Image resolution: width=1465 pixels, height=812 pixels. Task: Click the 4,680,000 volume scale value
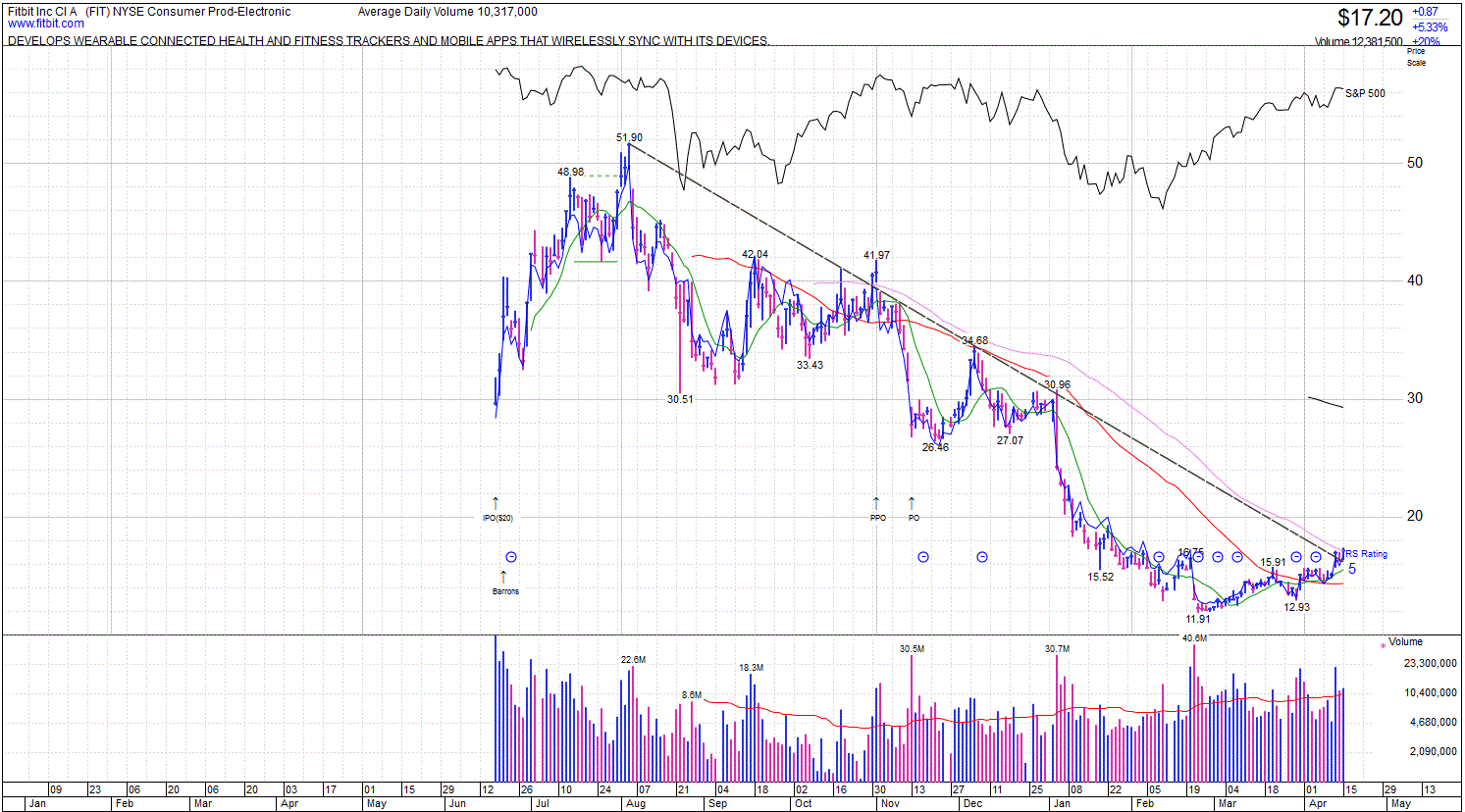(x=1433, y=723)
